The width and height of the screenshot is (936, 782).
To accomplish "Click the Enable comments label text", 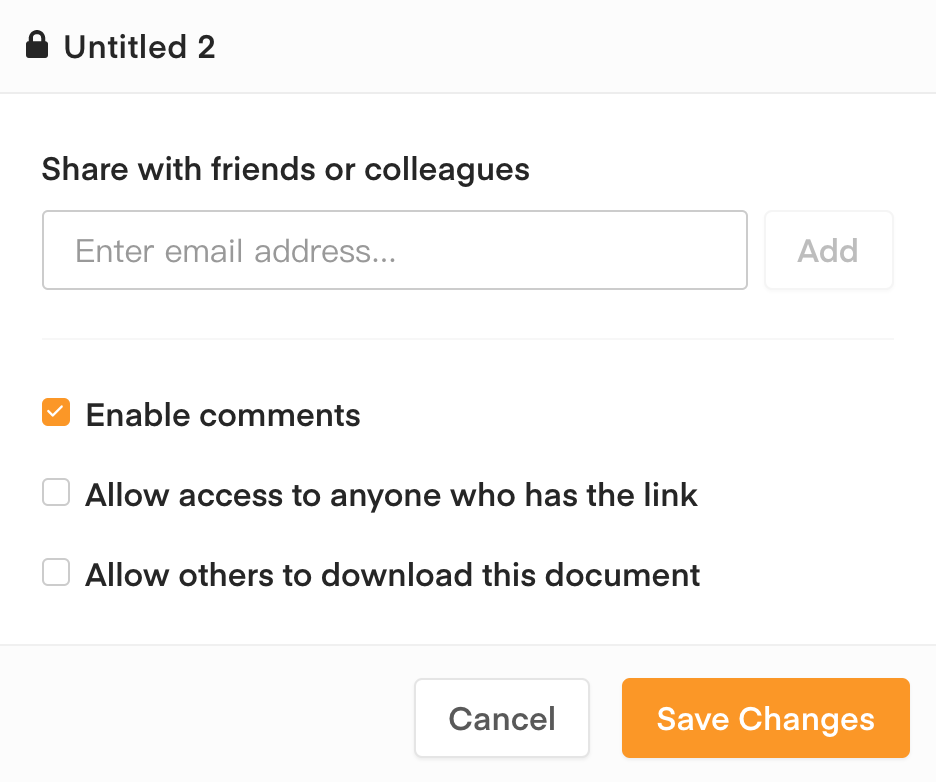I will click(223, 415).
